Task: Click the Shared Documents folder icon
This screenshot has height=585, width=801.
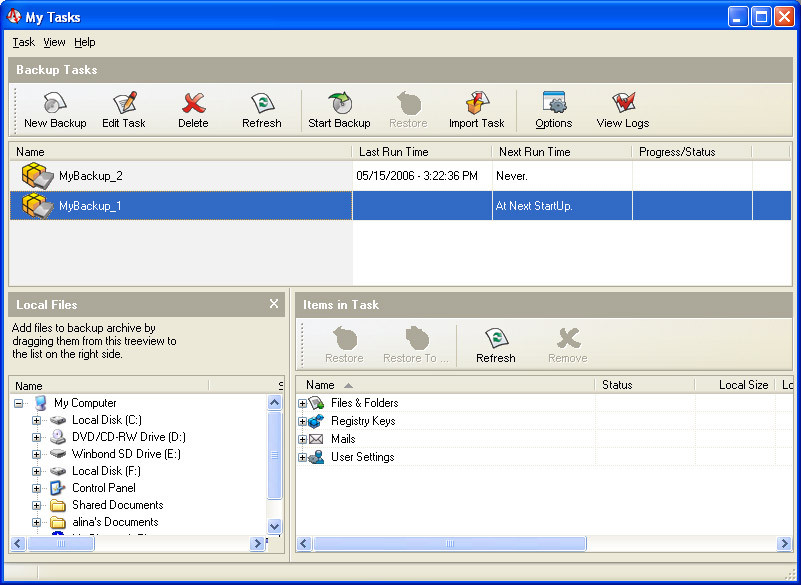Action: point(58,505)
